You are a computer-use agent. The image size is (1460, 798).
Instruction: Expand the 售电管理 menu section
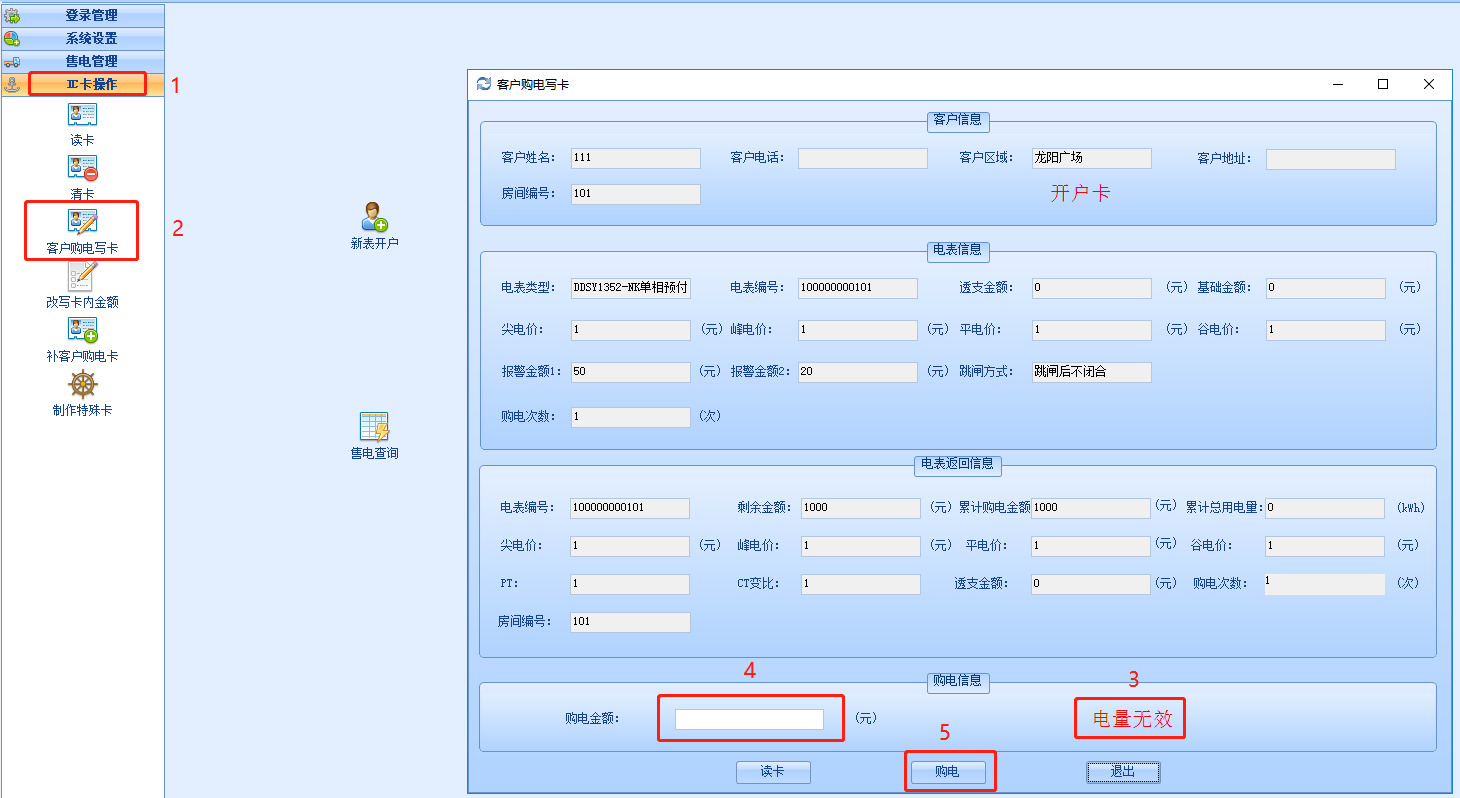tap(91, 61)
